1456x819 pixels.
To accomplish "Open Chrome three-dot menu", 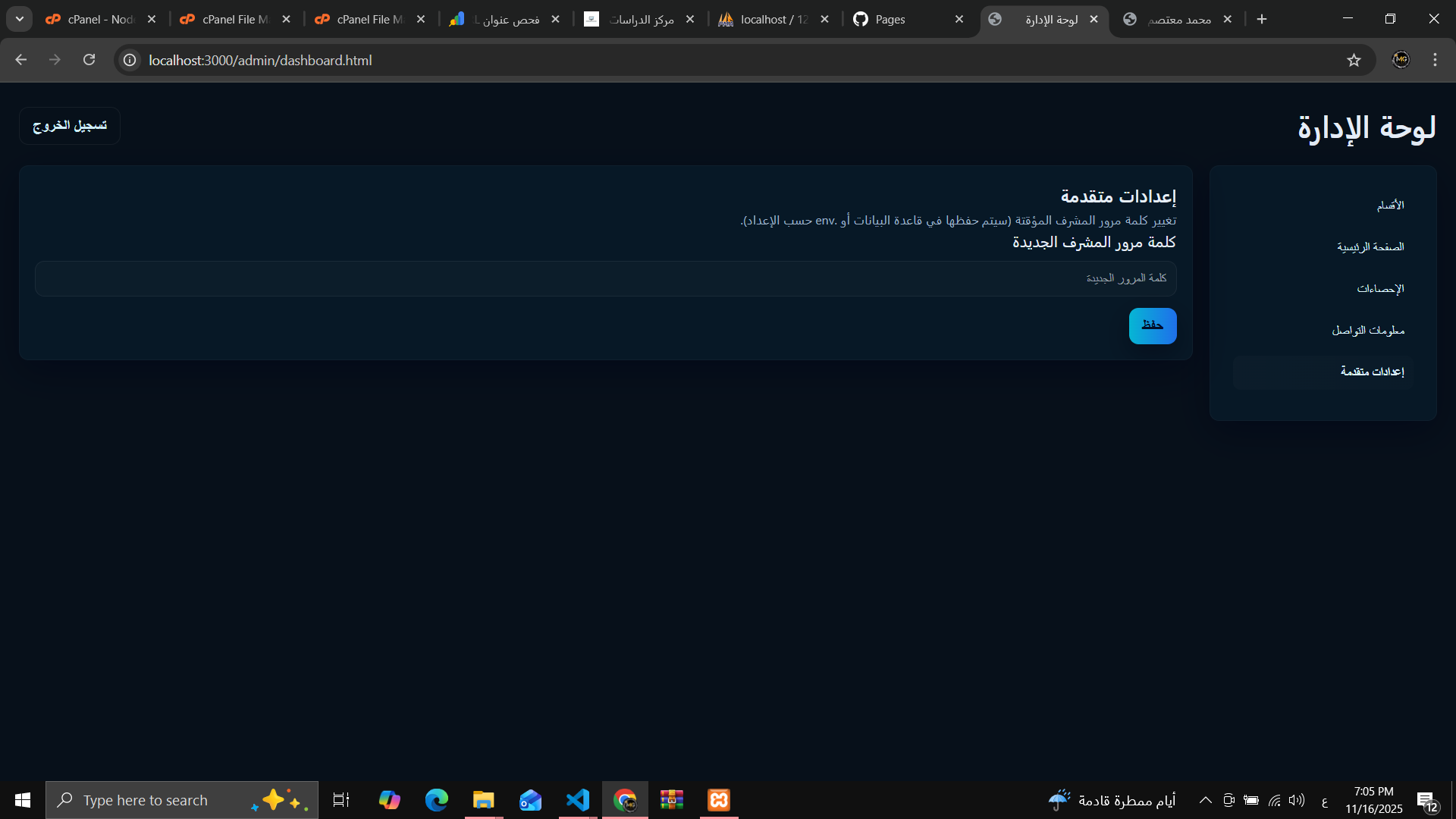I will click(1435, 60).
